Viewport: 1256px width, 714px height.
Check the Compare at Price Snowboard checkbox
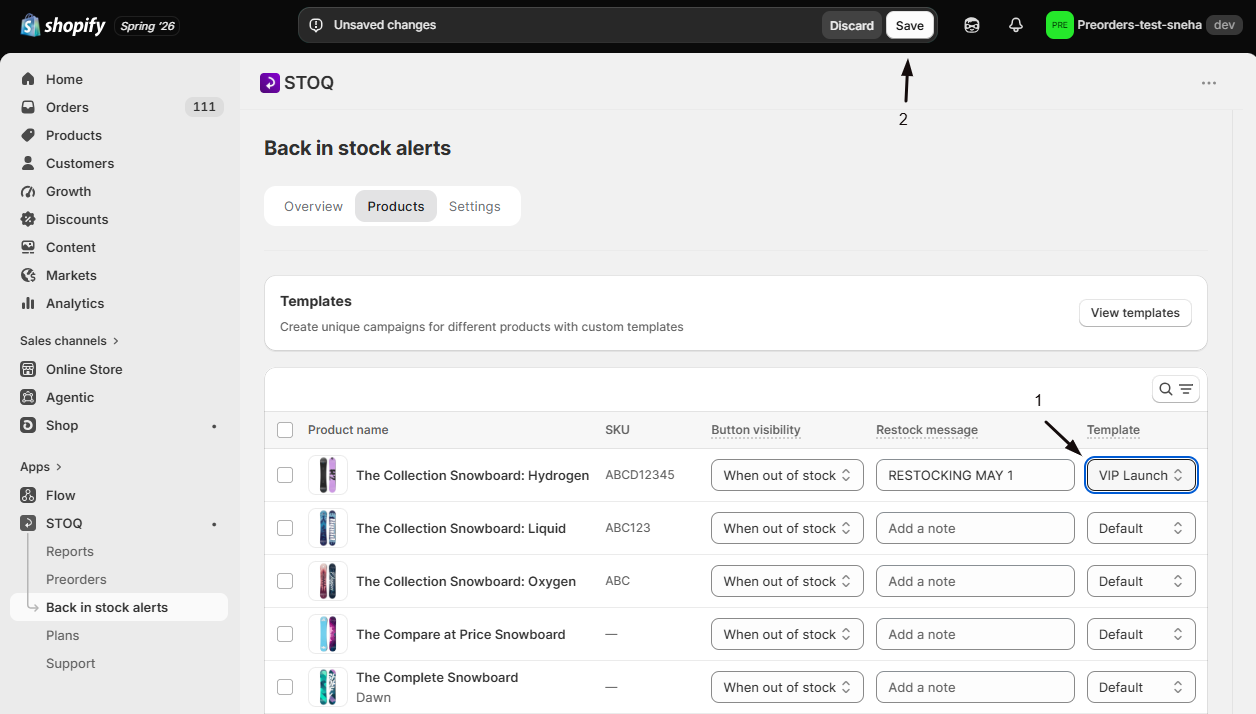pos(285,634)
